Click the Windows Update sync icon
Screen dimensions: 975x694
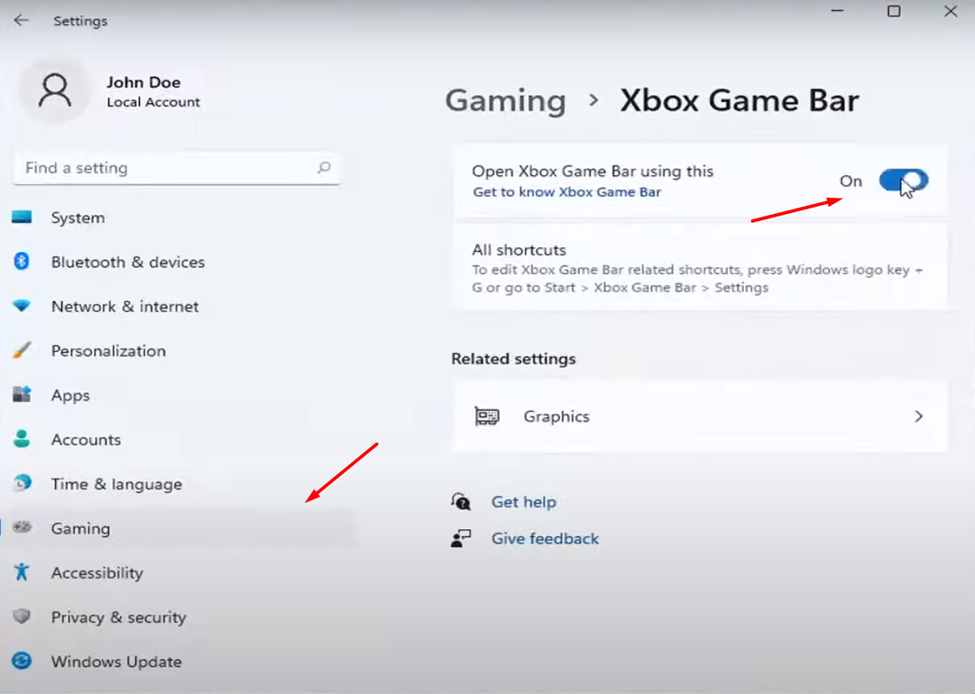22,660
